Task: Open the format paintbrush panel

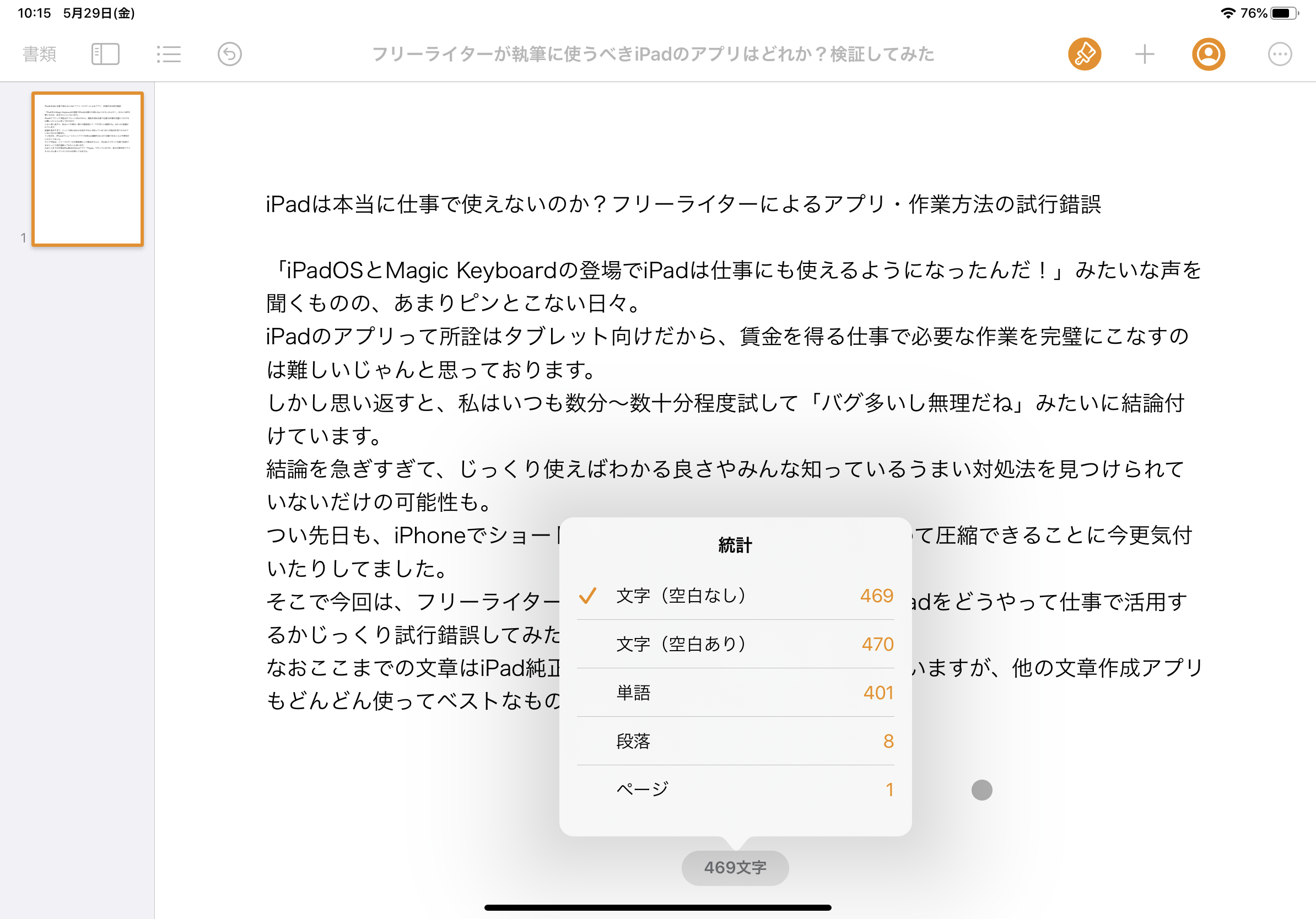Action: 1085,54
